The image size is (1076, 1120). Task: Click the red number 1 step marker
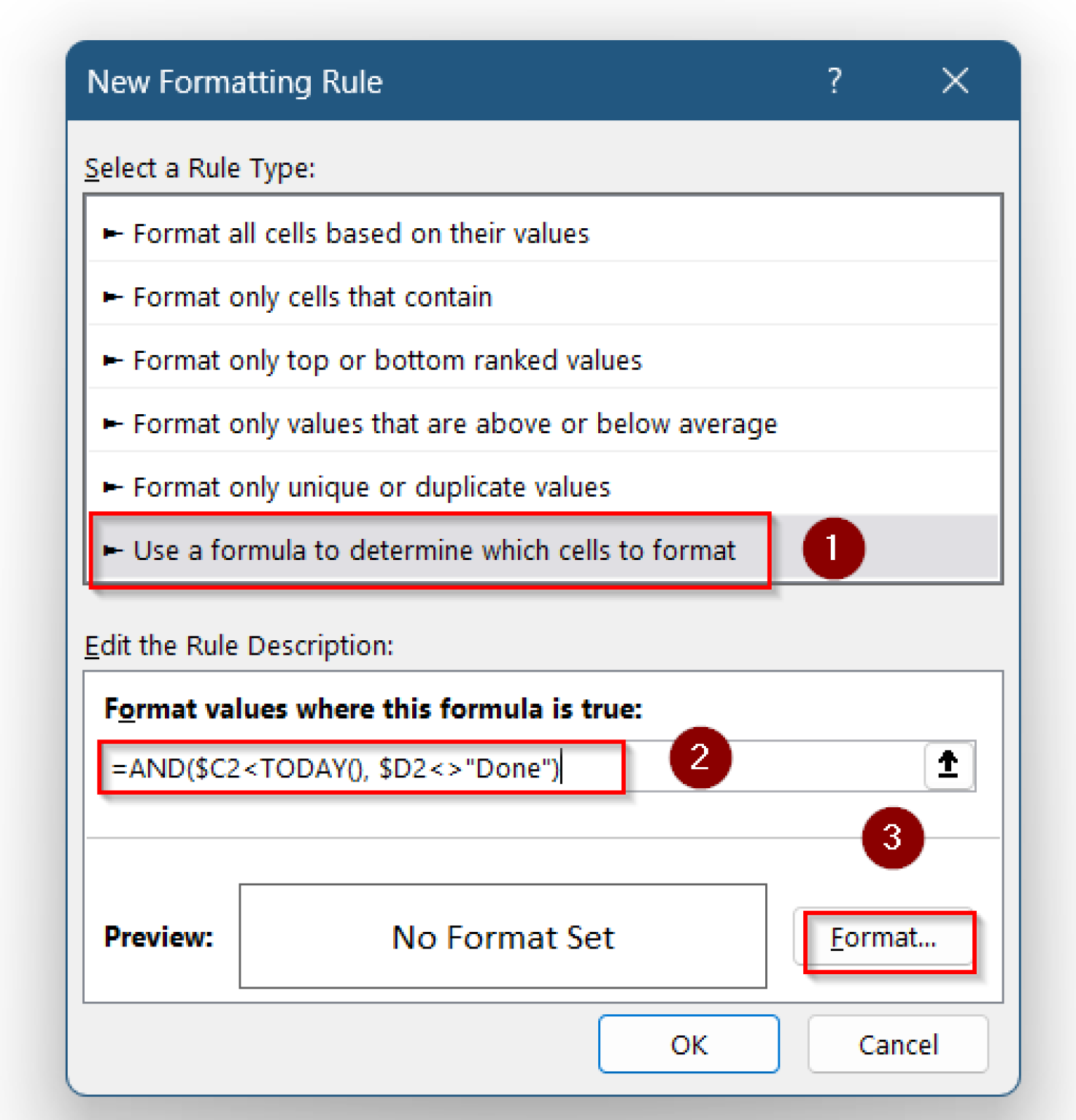(x=833, y=548)
